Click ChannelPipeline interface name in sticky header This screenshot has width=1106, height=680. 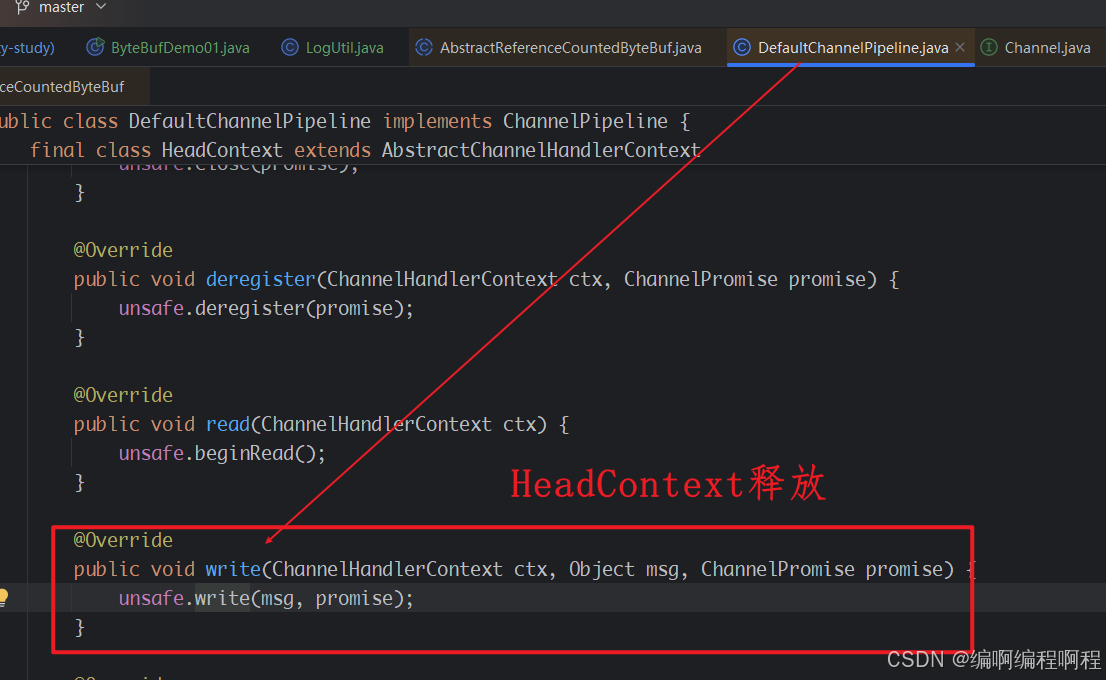pos(585,121)
